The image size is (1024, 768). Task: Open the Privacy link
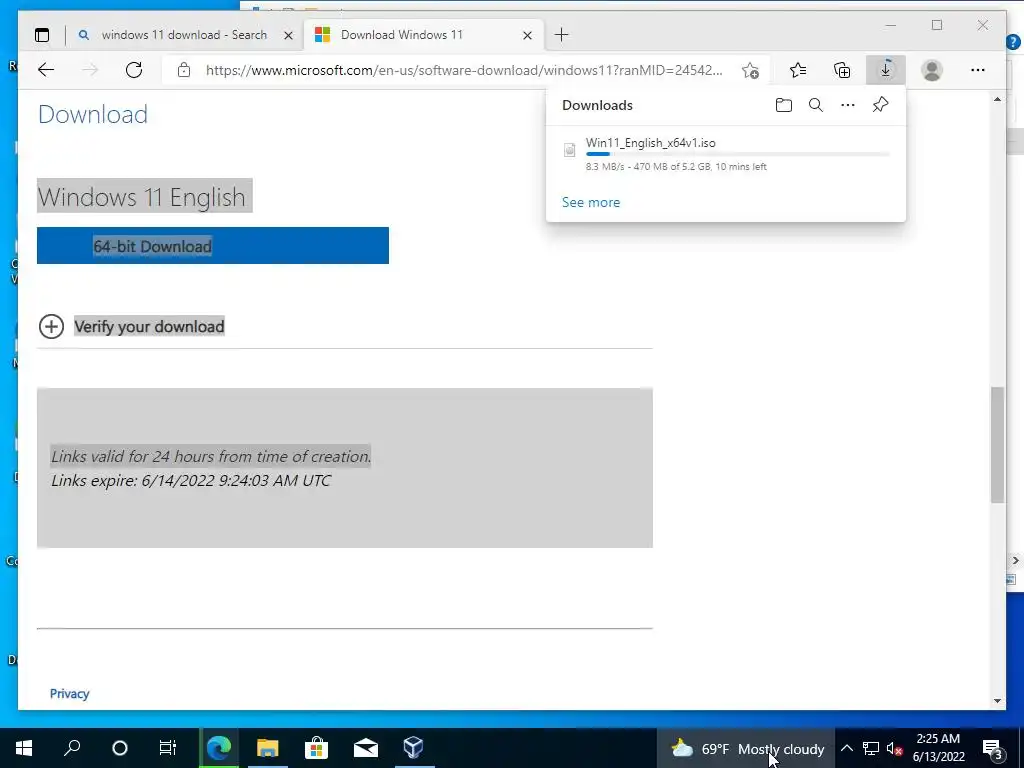tap(69, 694)
